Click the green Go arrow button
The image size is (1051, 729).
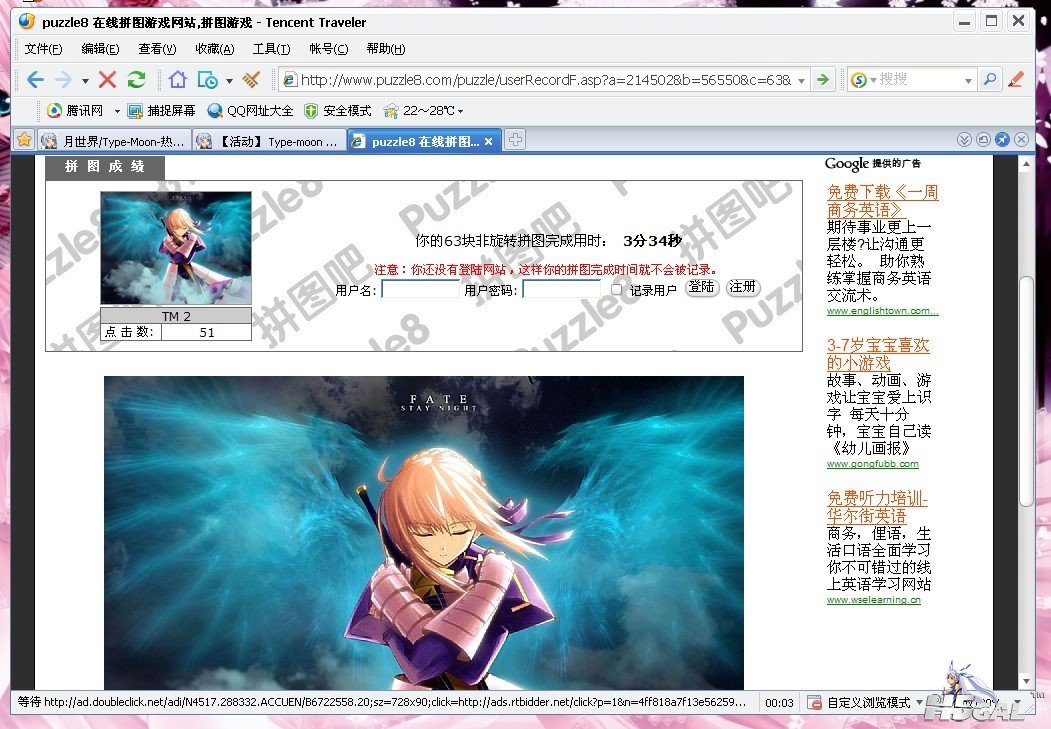coord(822,80)
